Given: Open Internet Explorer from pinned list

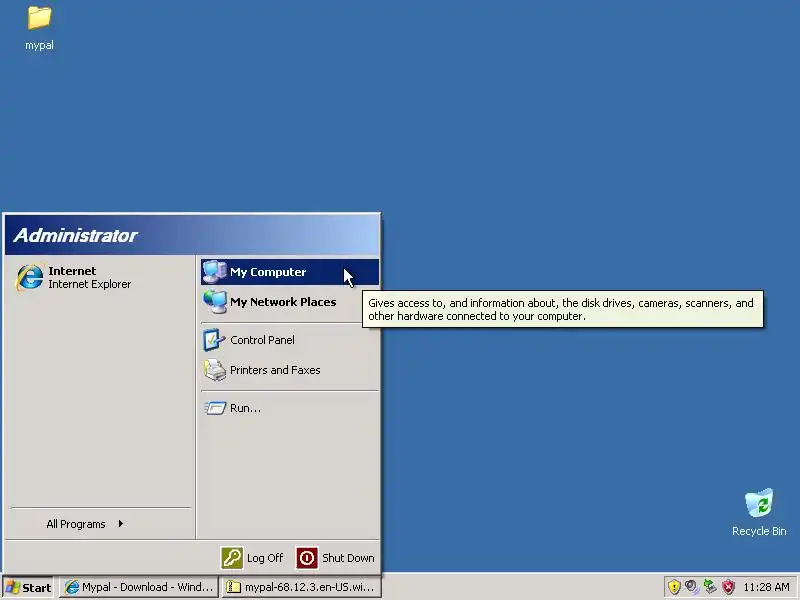Looking at the screenshot, I should [101, 277].
